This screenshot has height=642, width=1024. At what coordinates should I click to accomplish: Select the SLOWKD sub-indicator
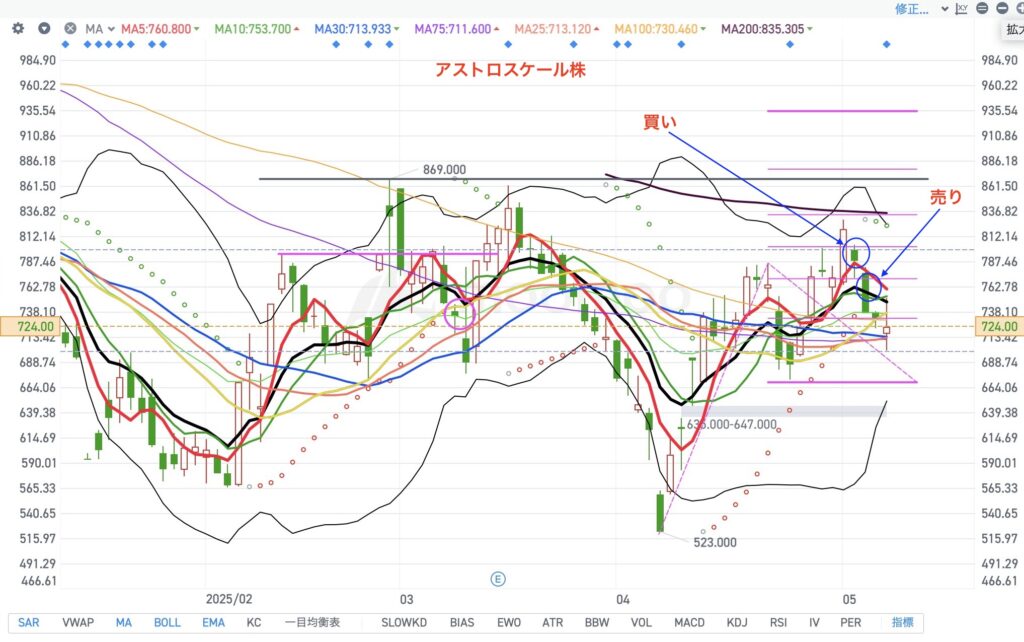(x=404, y=622)
